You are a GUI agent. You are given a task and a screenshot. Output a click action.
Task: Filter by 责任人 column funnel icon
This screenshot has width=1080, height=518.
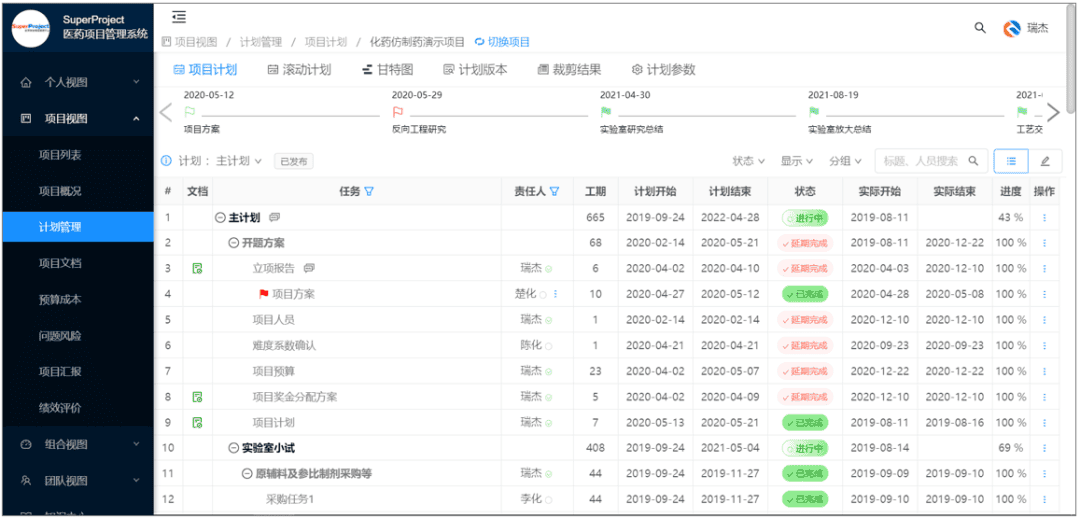554,191
